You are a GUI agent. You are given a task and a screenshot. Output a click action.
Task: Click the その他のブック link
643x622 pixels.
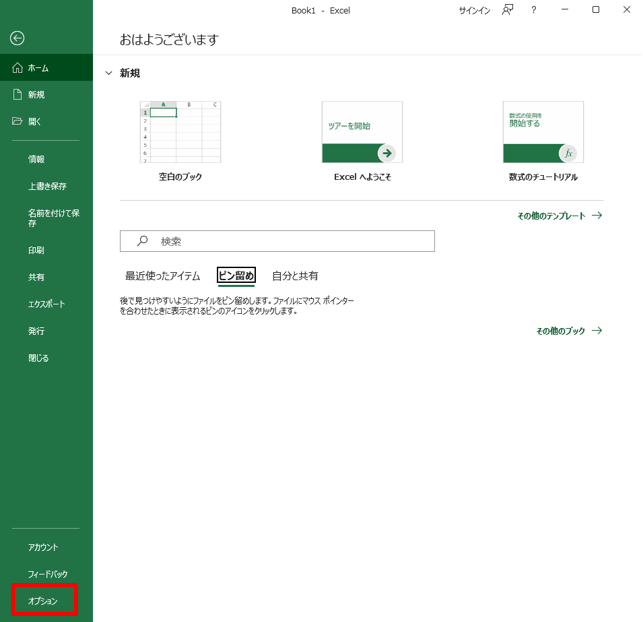click(569, 331)
